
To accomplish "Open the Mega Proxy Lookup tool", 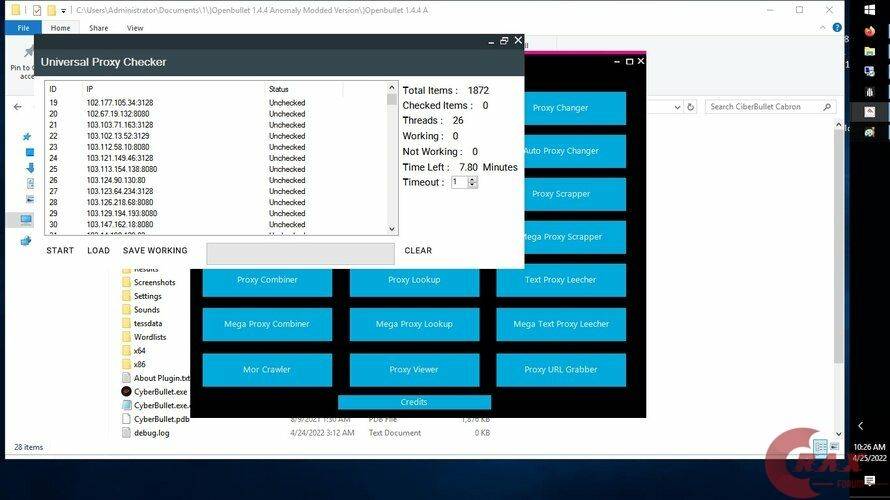I will point(414,324).
